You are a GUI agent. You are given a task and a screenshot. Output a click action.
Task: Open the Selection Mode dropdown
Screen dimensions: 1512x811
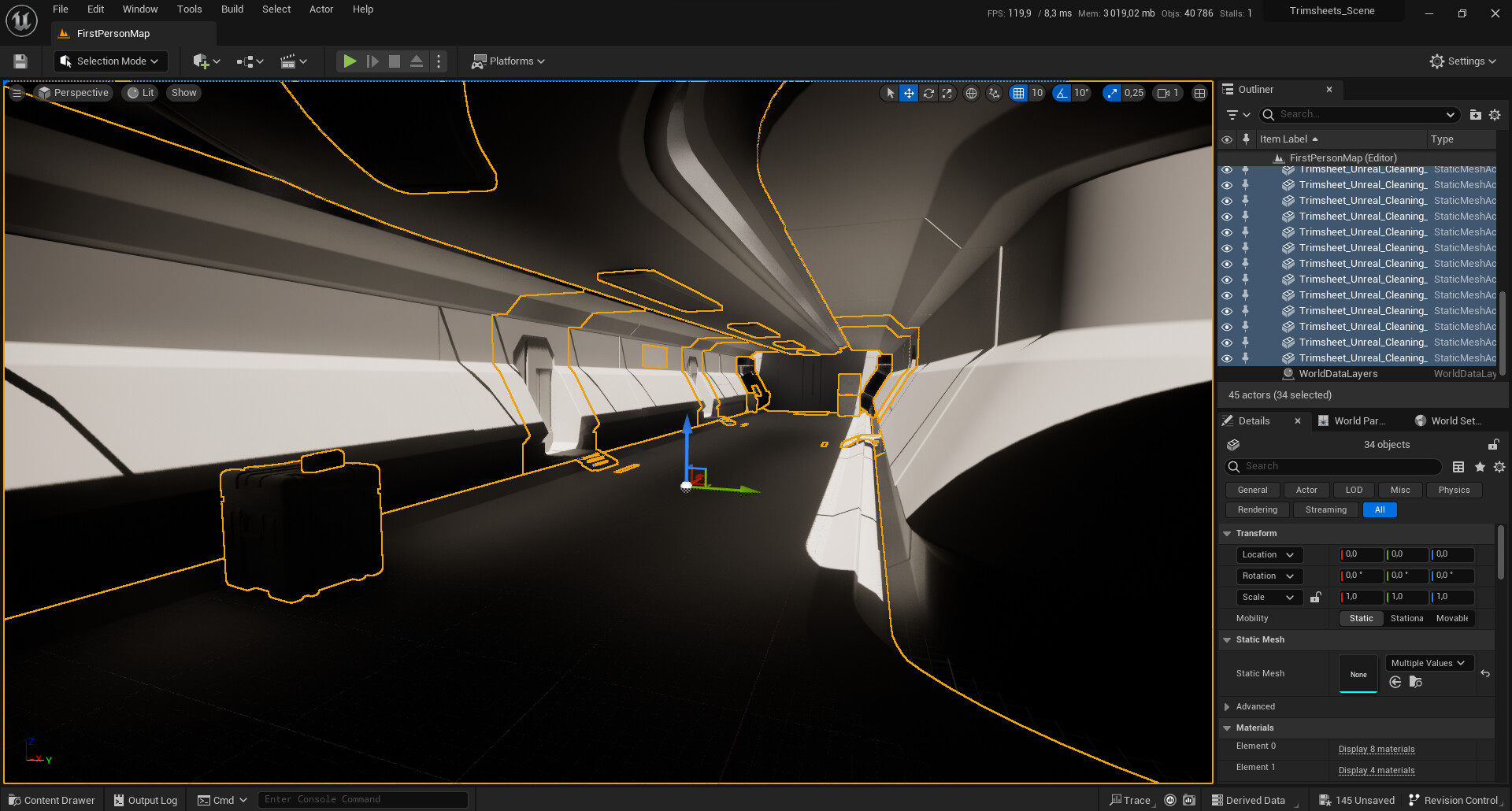click(x=110, y=61)
